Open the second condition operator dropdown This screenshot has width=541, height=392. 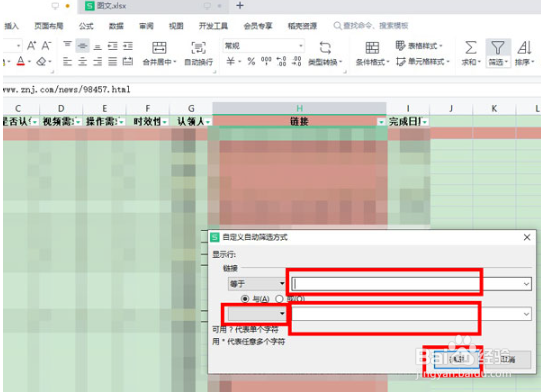click(257, 313)
